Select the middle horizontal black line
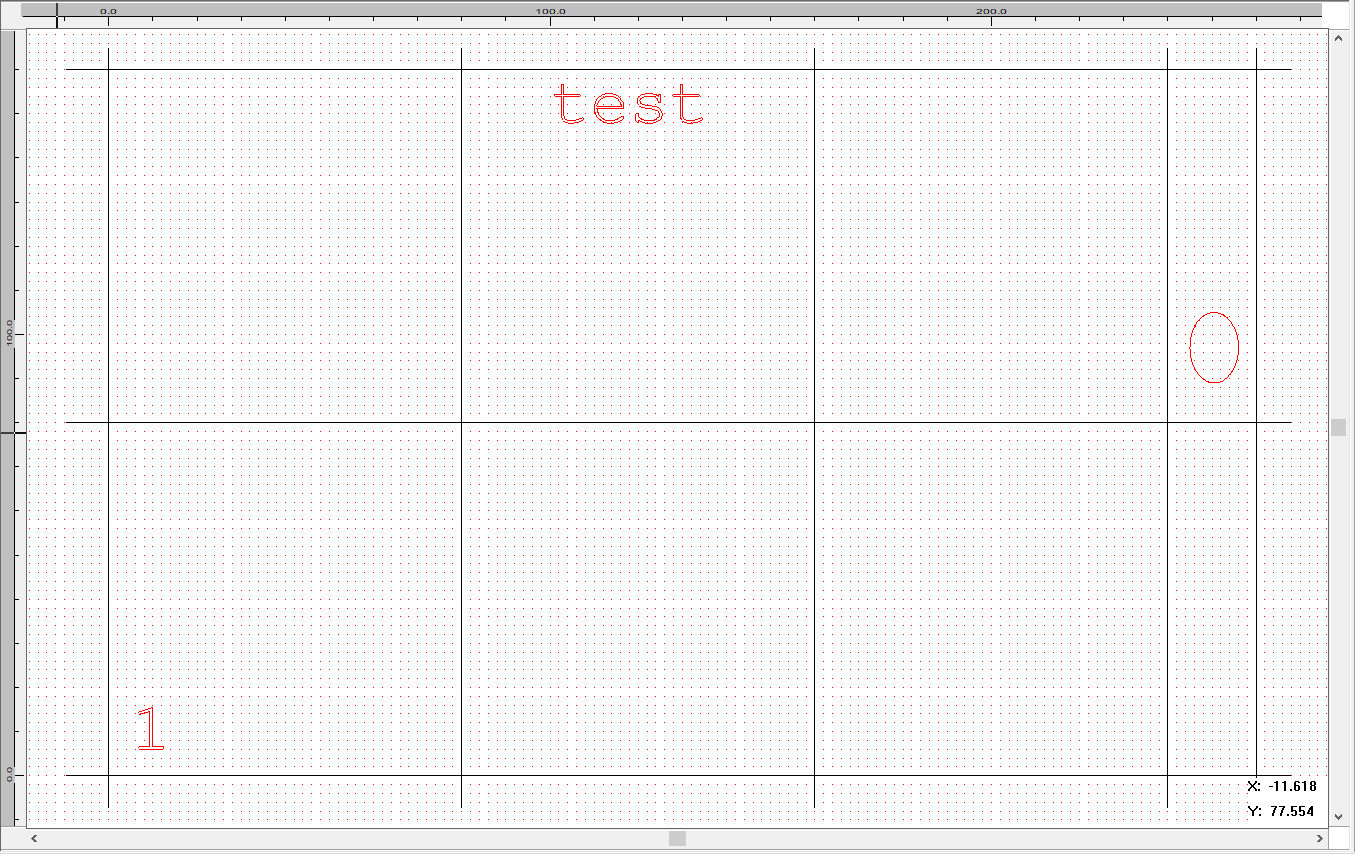This screenshot has height=854, width=1355. pos(640,422)
